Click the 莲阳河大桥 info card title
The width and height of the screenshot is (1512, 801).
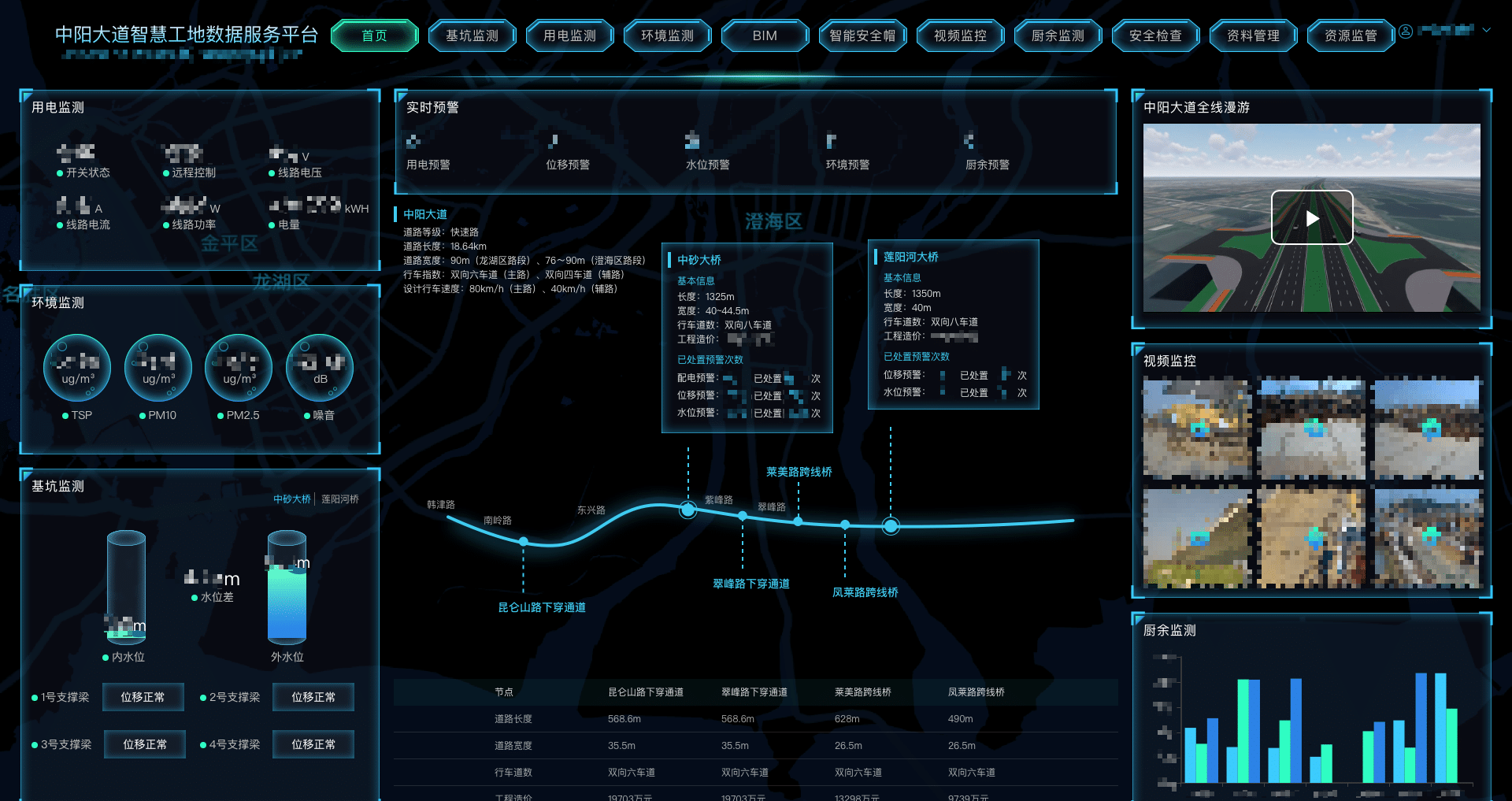911,257
